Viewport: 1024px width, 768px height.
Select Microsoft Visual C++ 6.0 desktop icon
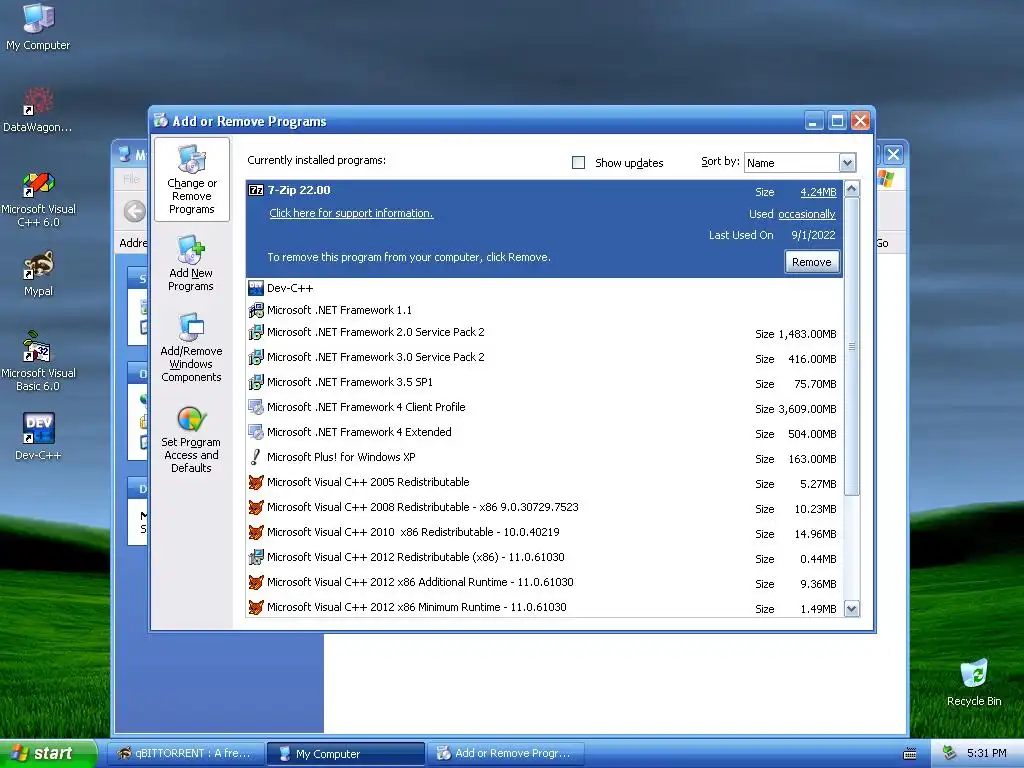[x=38, y=199]
